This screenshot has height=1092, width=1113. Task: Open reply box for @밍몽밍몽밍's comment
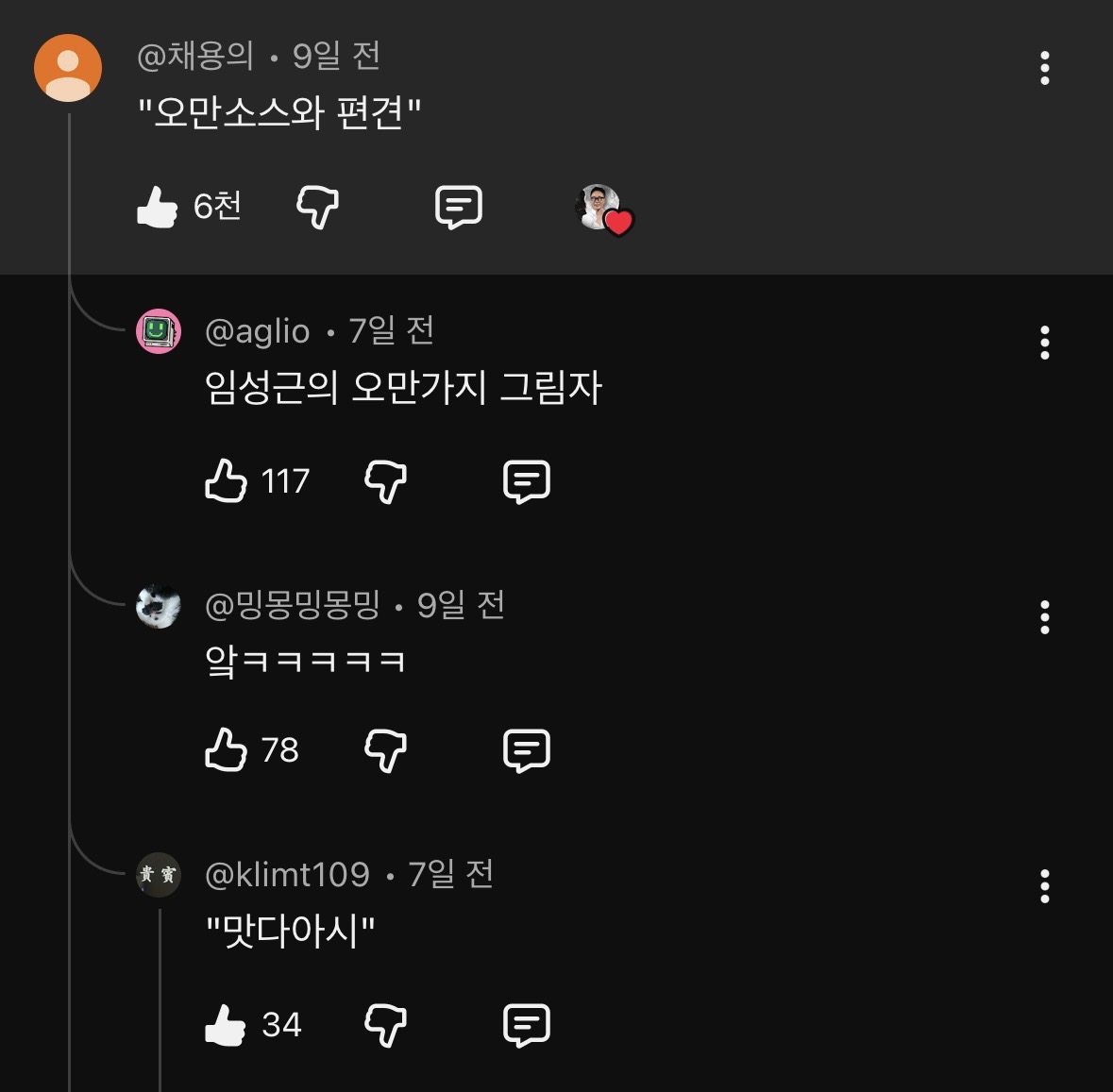point(528,750)
